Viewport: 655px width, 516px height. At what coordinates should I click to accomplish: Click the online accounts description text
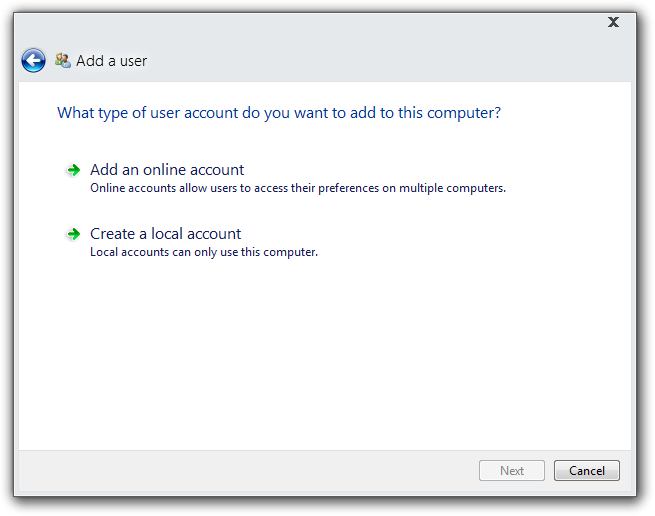297,188
